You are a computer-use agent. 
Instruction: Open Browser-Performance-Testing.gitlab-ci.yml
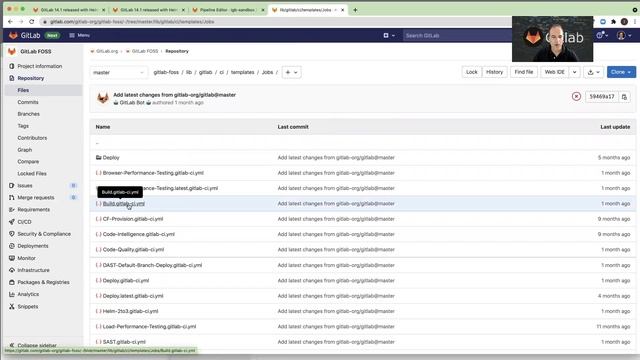tap(153, 173)
